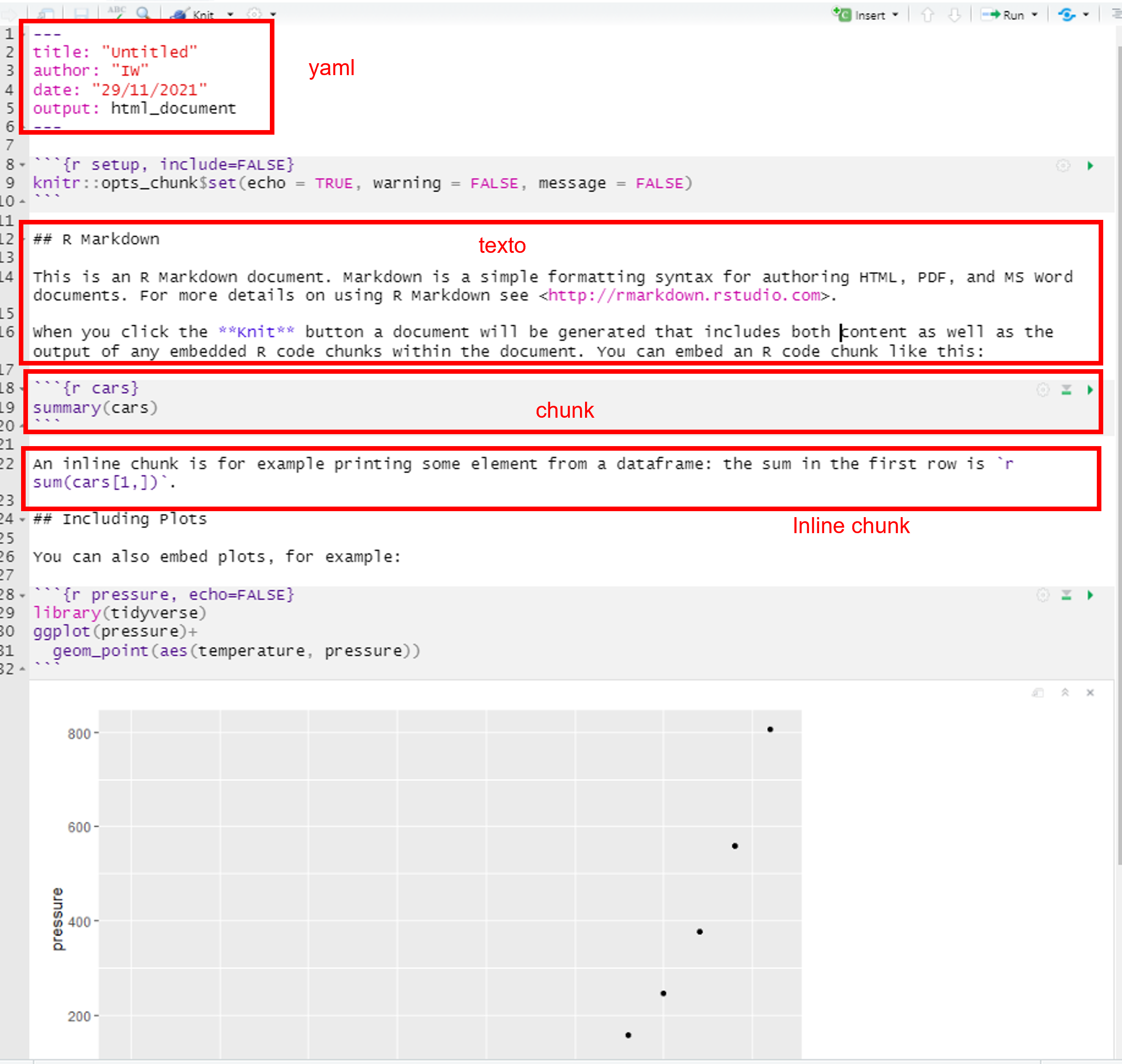Open the document settings gear menu
The image size is (1122, 1064).
pos(255,14)
